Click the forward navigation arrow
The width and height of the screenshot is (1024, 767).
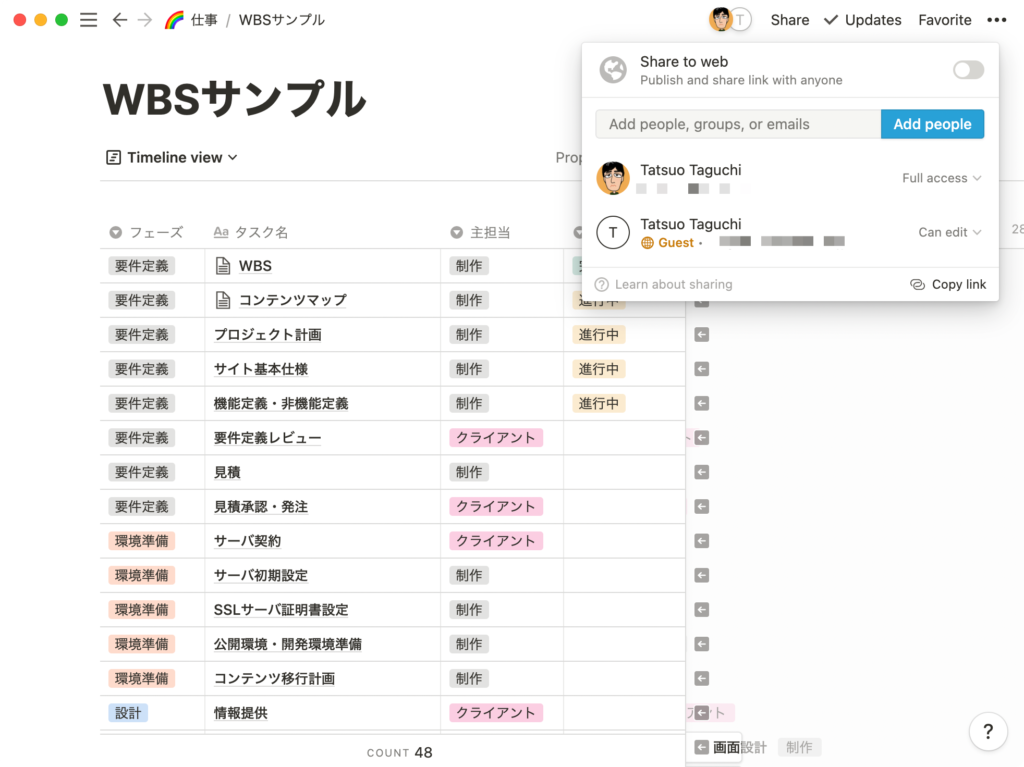[x=145, y=20]
